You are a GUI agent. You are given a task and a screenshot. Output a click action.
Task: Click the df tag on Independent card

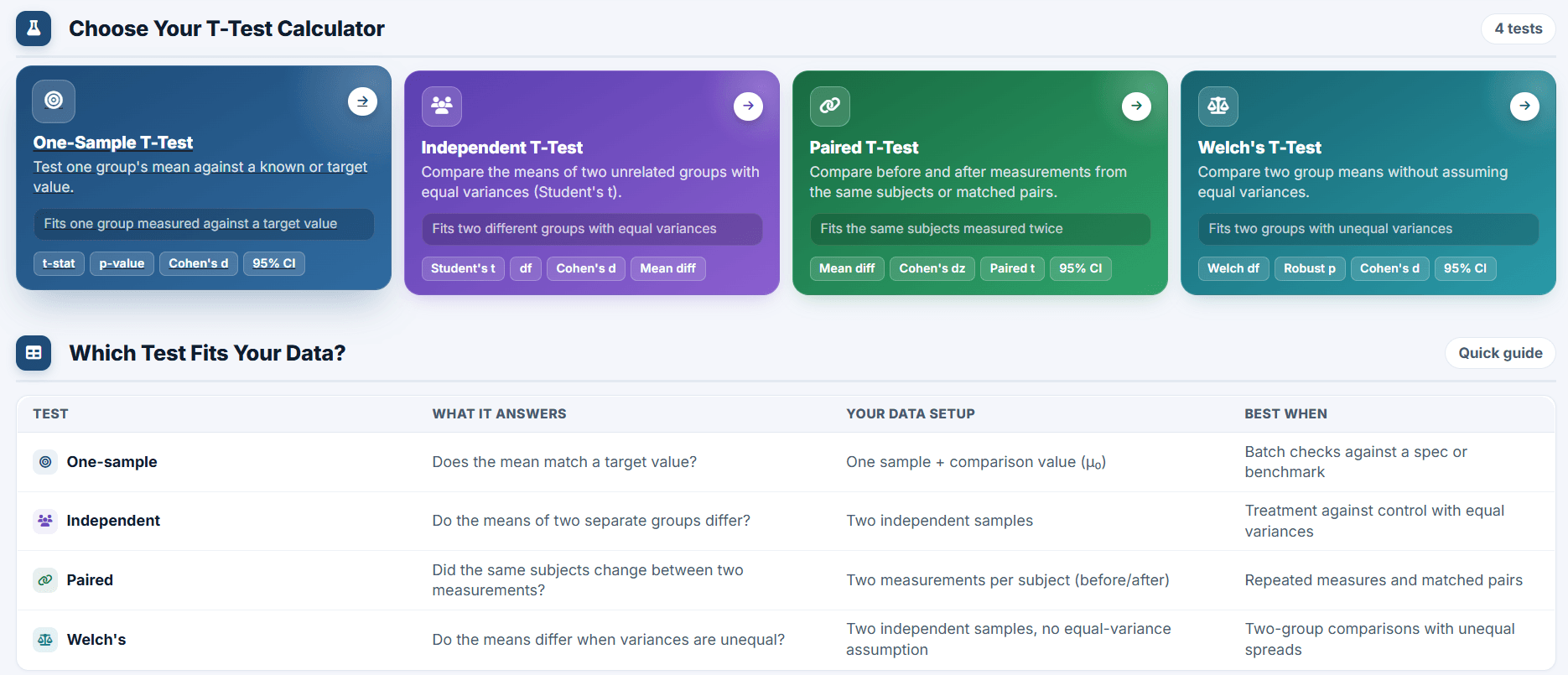pyautogui.click(x=526, y=268)
